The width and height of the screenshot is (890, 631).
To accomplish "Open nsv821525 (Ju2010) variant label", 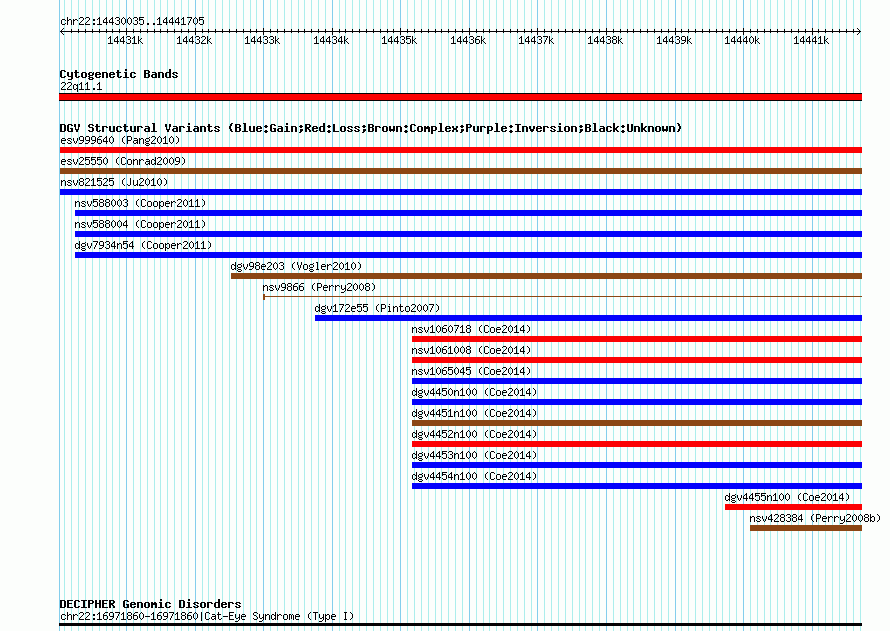I will click(x=114, y=182).
